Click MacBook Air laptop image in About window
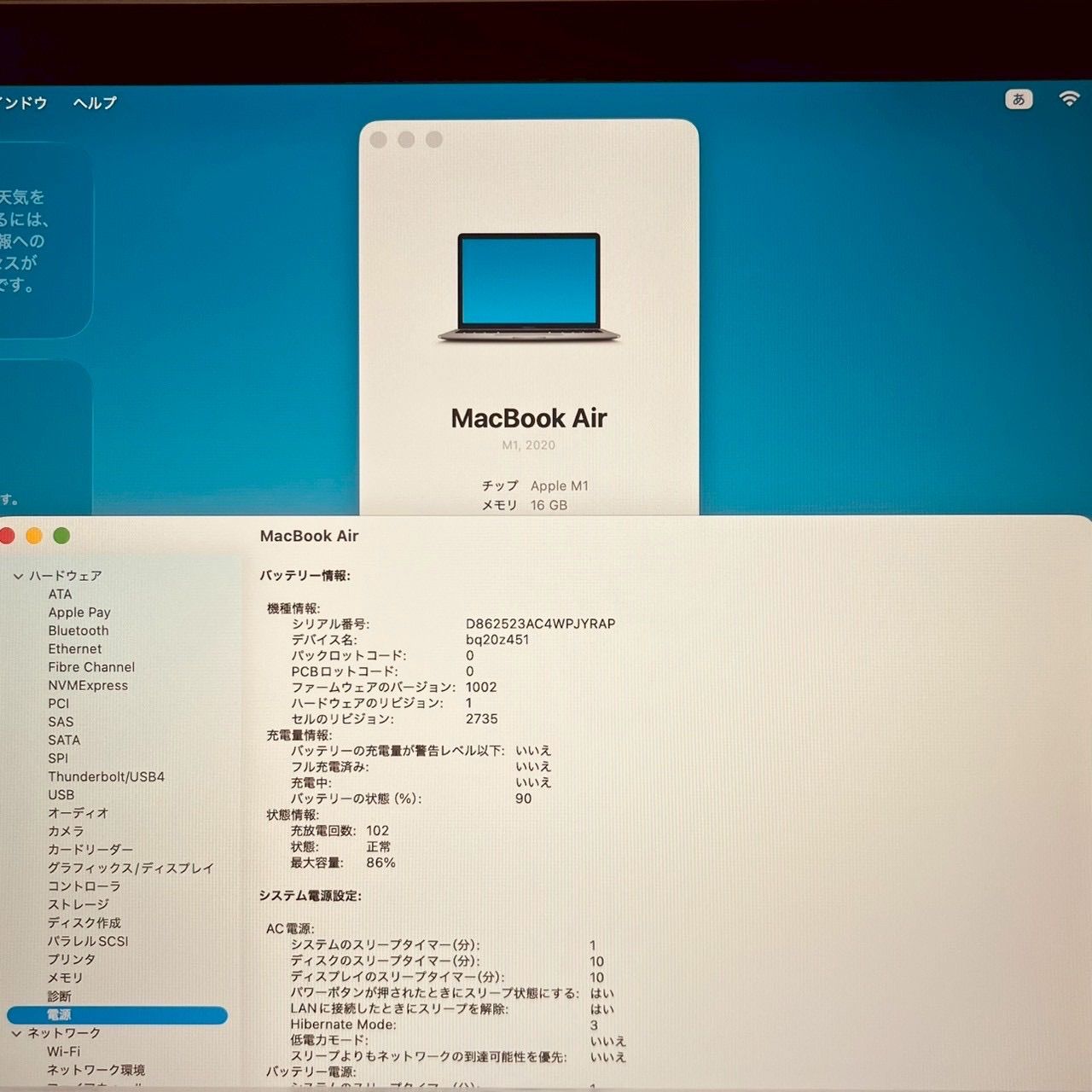The height and width of the screenshot is (1092, 1092). (529, 288)
